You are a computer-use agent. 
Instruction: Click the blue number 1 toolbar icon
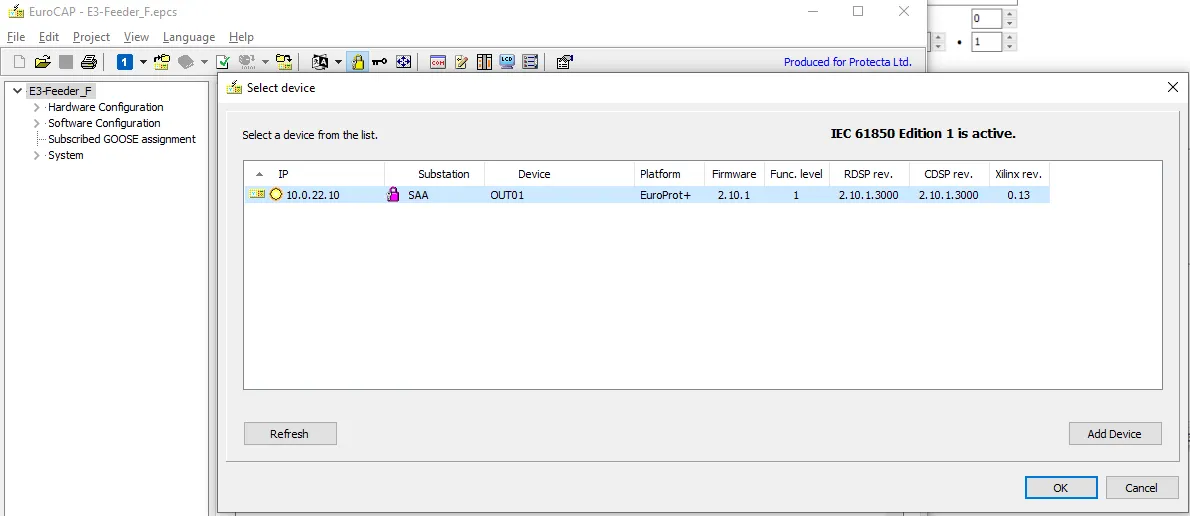(x=124, y=62)
